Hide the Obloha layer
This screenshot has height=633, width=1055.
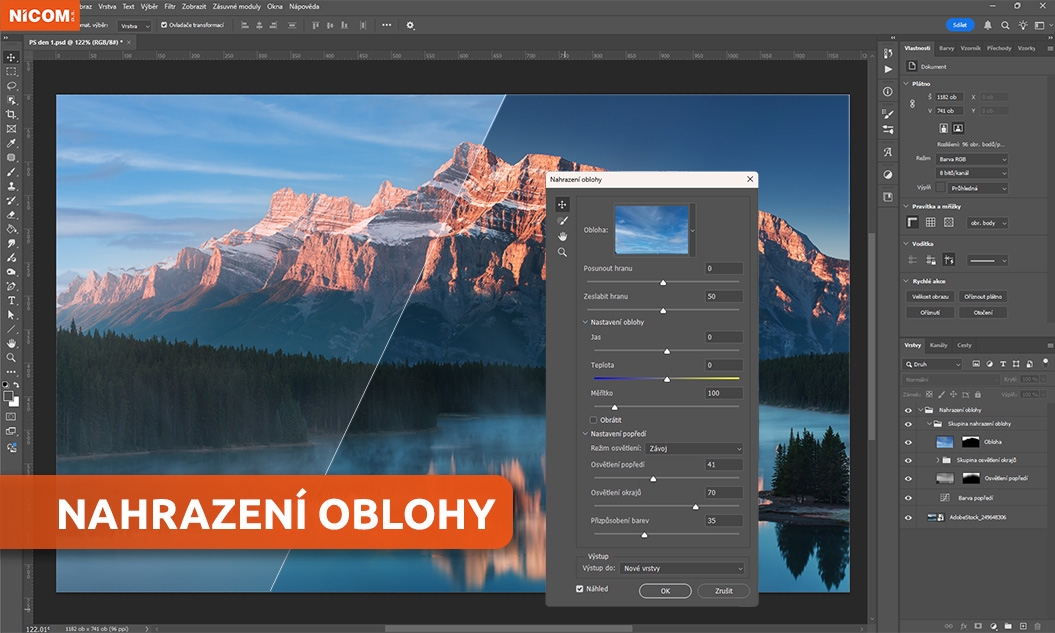[x=908, y=441]
